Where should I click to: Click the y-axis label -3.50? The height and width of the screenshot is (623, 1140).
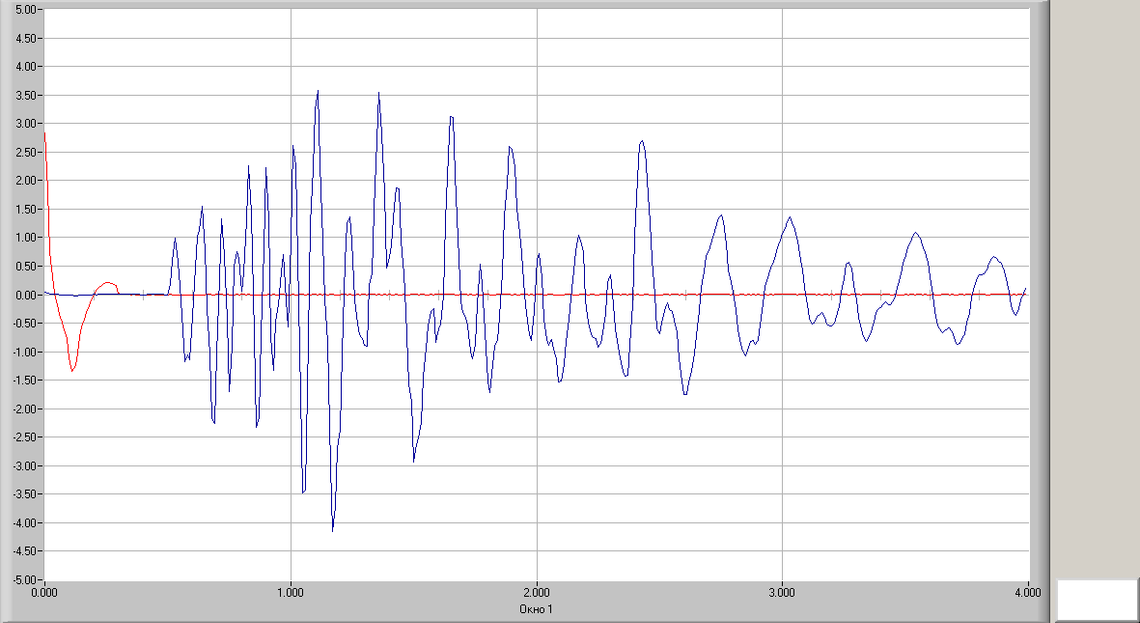coord(23,494)
